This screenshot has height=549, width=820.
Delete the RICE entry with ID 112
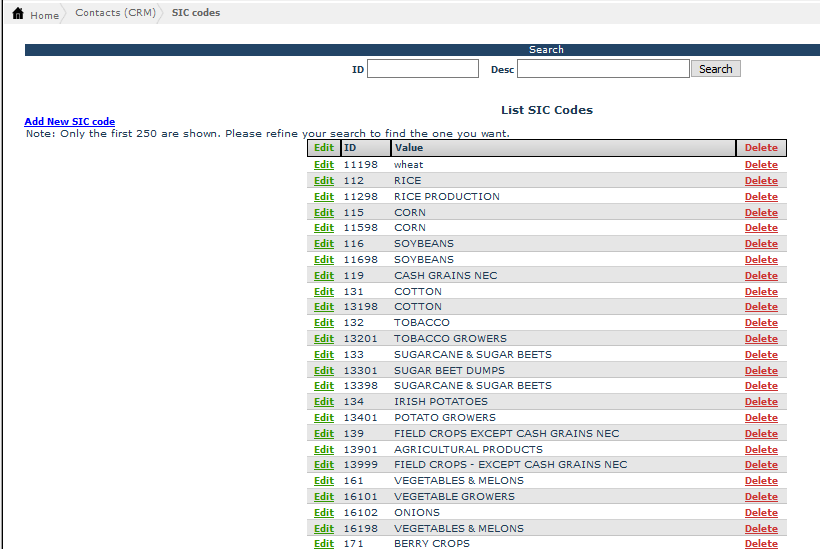[760, 181]
